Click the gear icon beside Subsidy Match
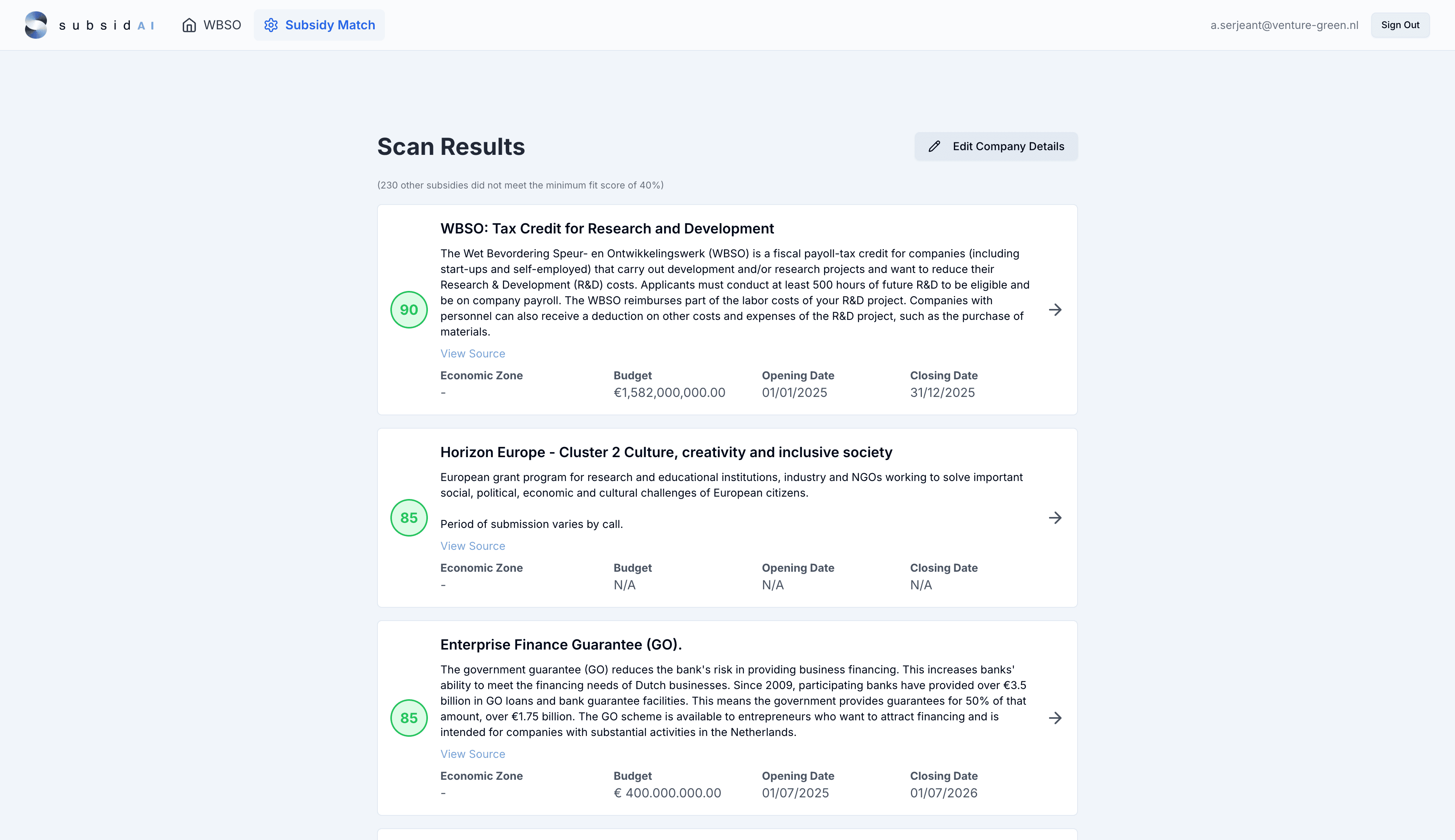 (x=271, y=25)
